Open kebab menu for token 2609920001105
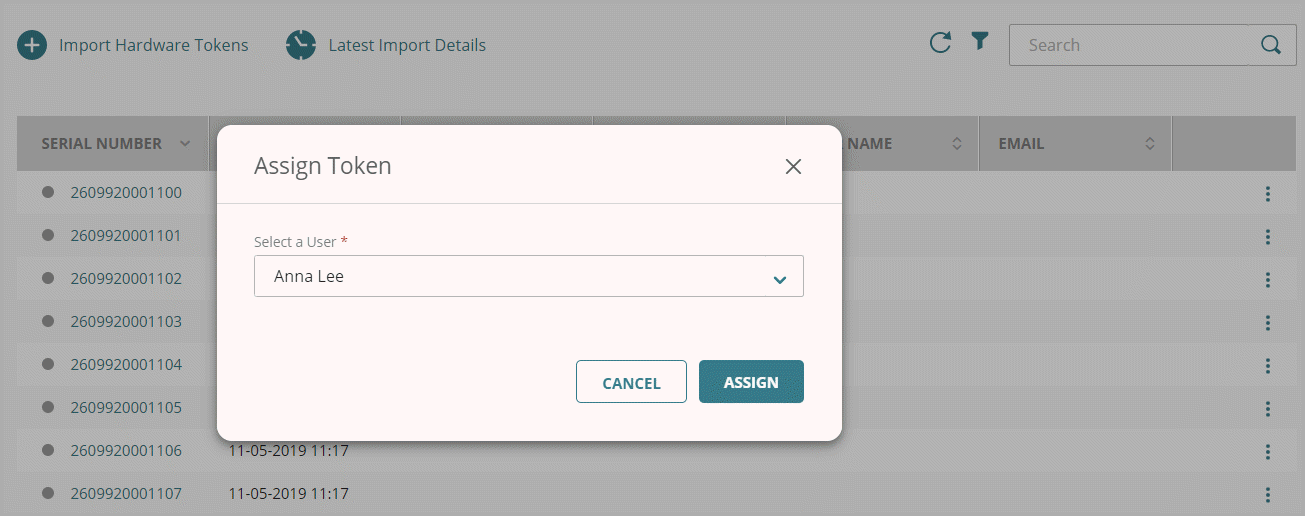1305x516 pixels. tap(1267, 408)
